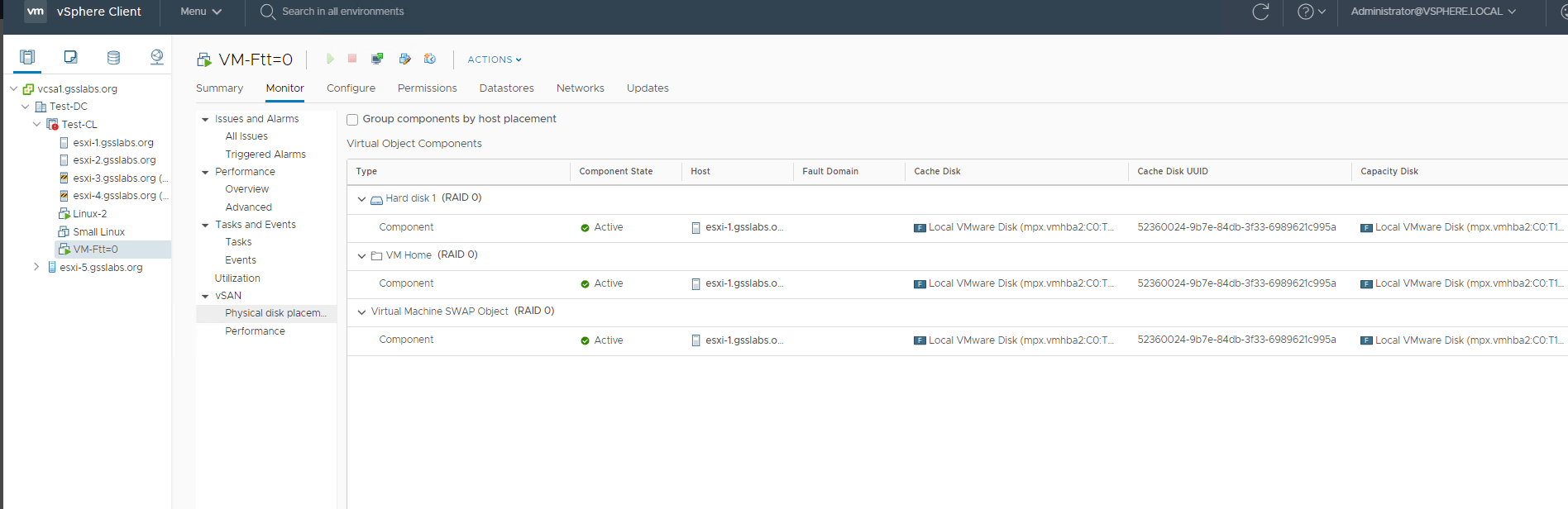Click the refresh icon in the top bar

click(x=1260, y=12)
